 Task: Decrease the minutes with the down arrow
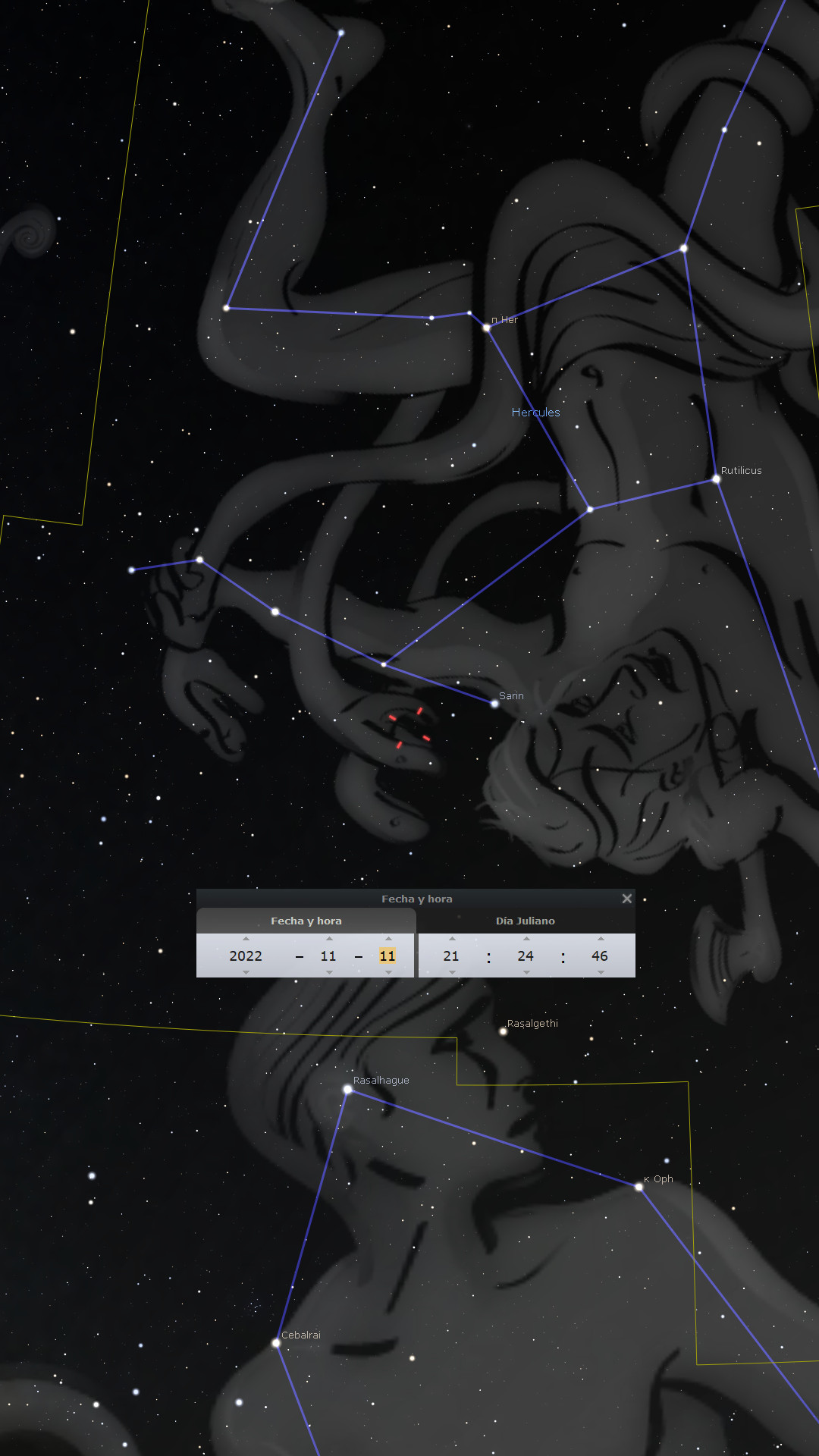tap(526, 972)
